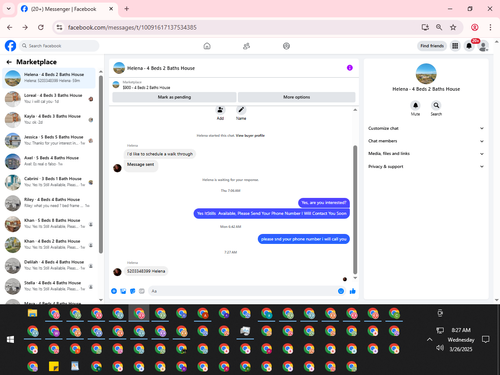Screen dimensions: 500x375
Task: Open a new browser tab
Action: click(127, 9)
